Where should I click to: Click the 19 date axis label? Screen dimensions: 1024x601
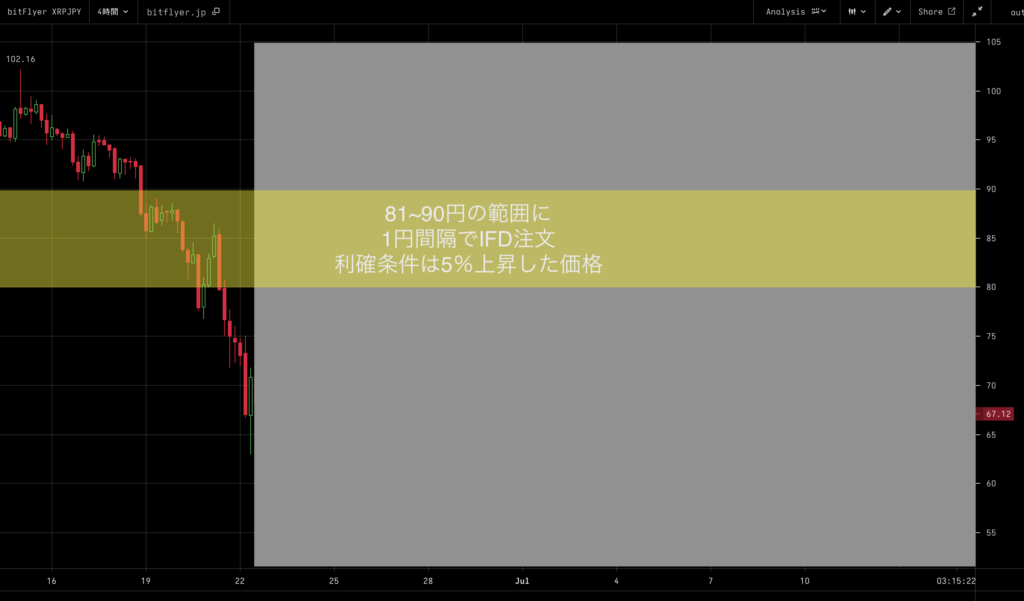(146, 581)
